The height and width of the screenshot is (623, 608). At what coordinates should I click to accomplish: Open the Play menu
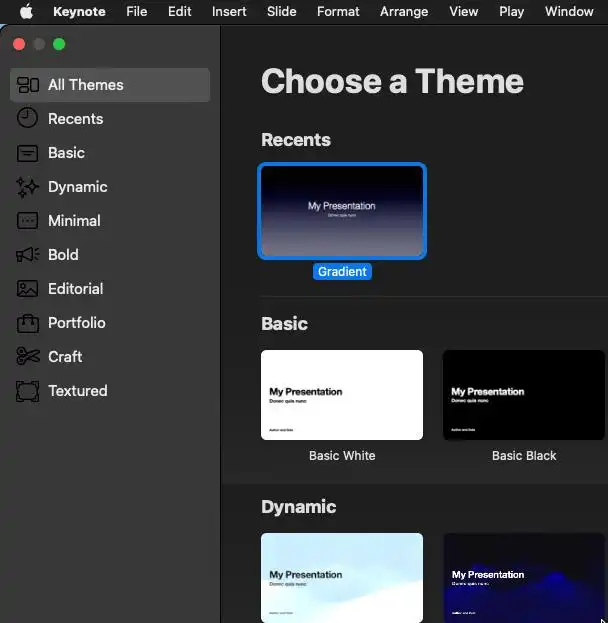pyautogui.click(x=511, y=12)
